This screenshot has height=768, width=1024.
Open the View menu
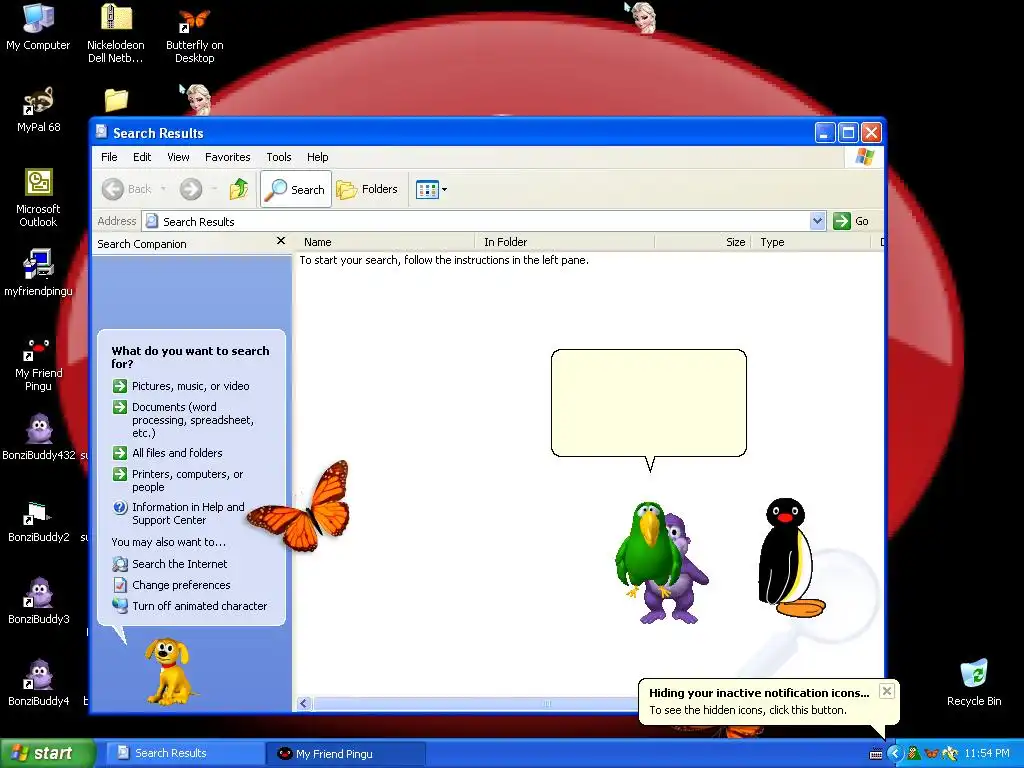click(x=178, y=157)
